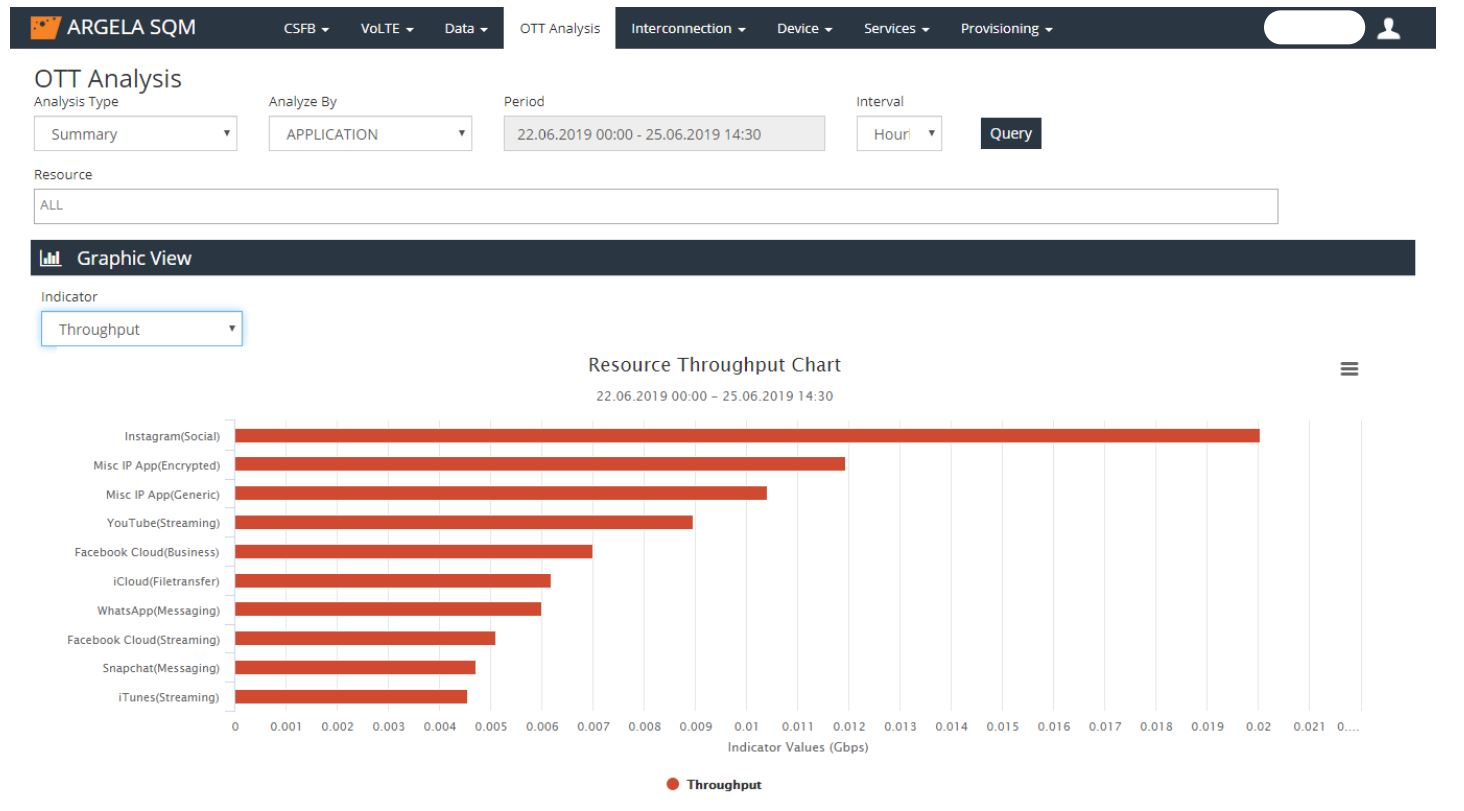Expand the Data menu
The width and height of the screenshot is (1464, 811).
466,29
